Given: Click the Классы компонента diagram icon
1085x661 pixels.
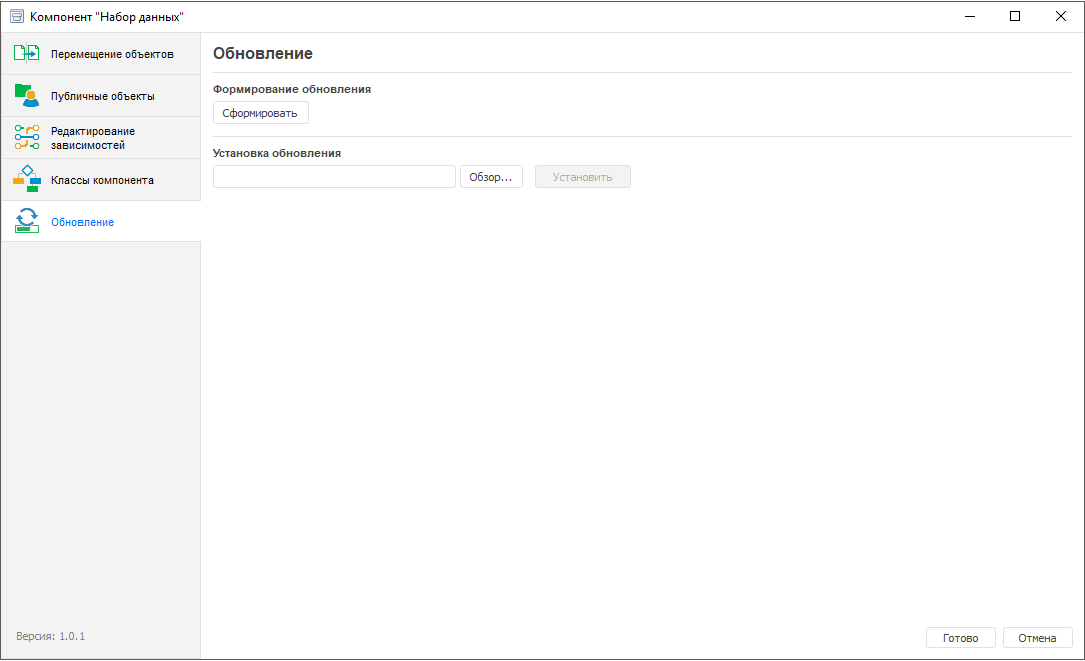Looking at the screenshot, I should pos(27,179).
